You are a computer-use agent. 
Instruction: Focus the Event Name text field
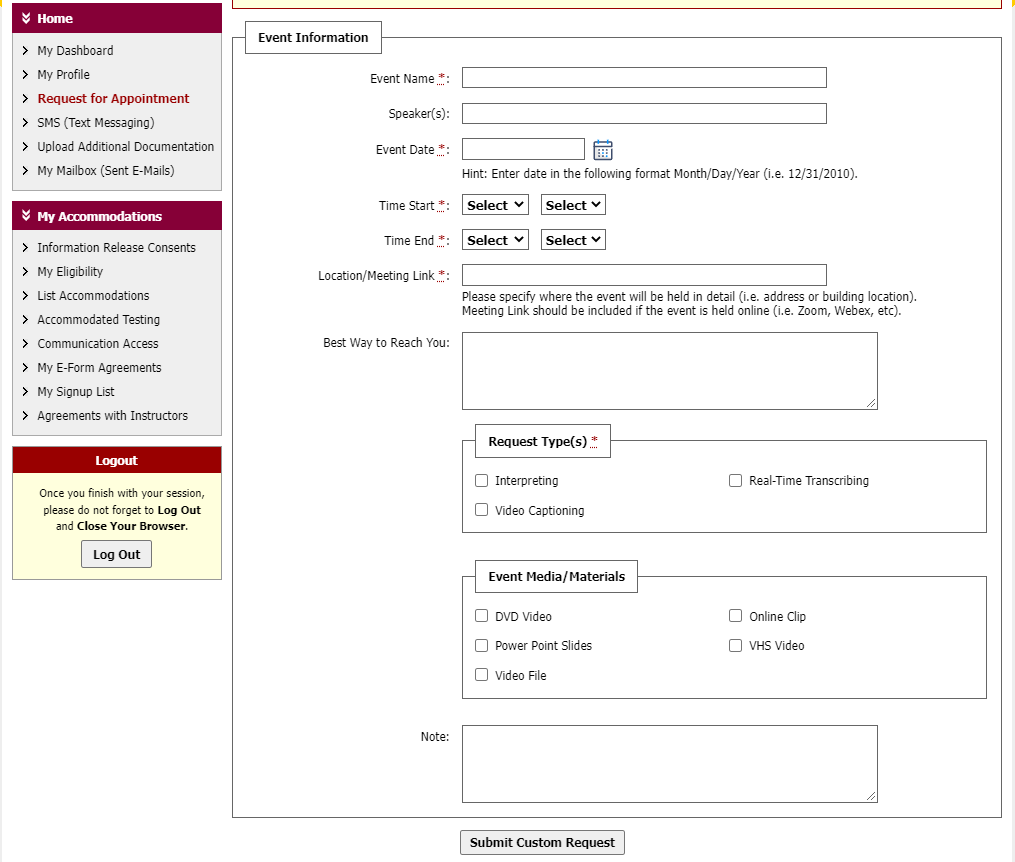tap(644, 78)
